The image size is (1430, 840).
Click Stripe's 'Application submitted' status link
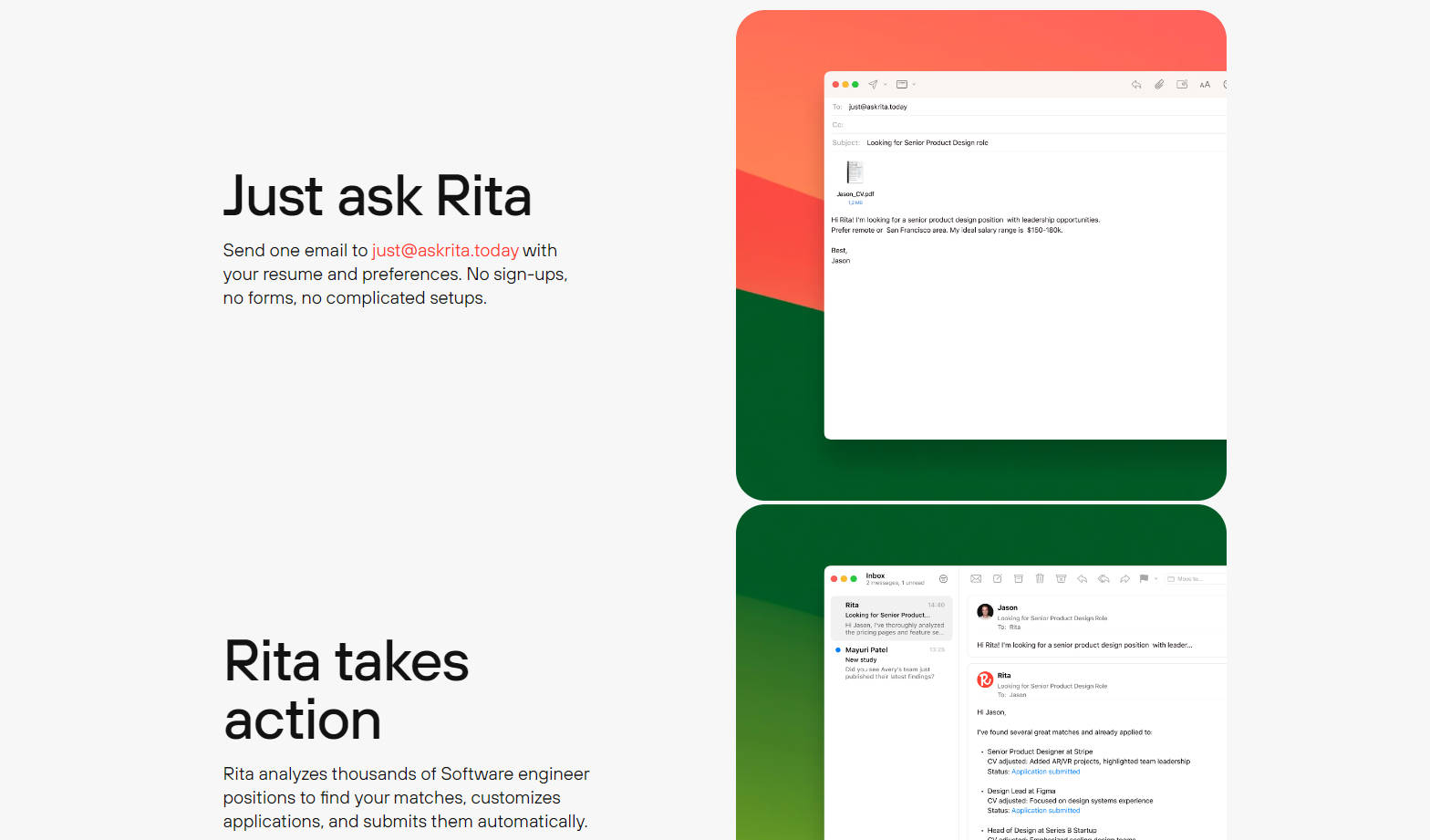click(1045, 772)
